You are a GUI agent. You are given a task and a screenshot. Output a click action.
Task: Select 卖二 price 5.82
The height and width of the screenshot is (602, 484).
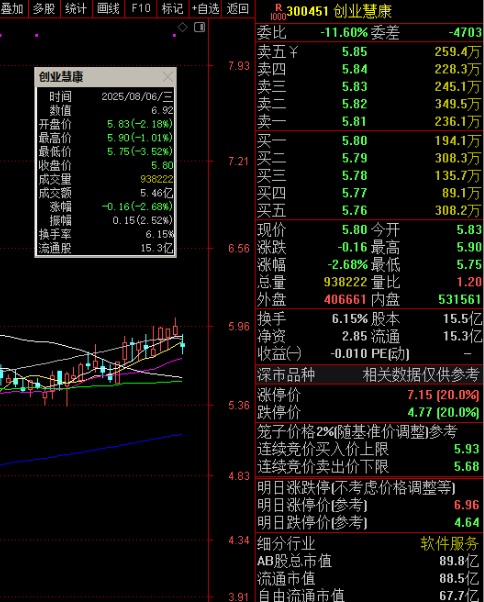(x=355, y=104)
